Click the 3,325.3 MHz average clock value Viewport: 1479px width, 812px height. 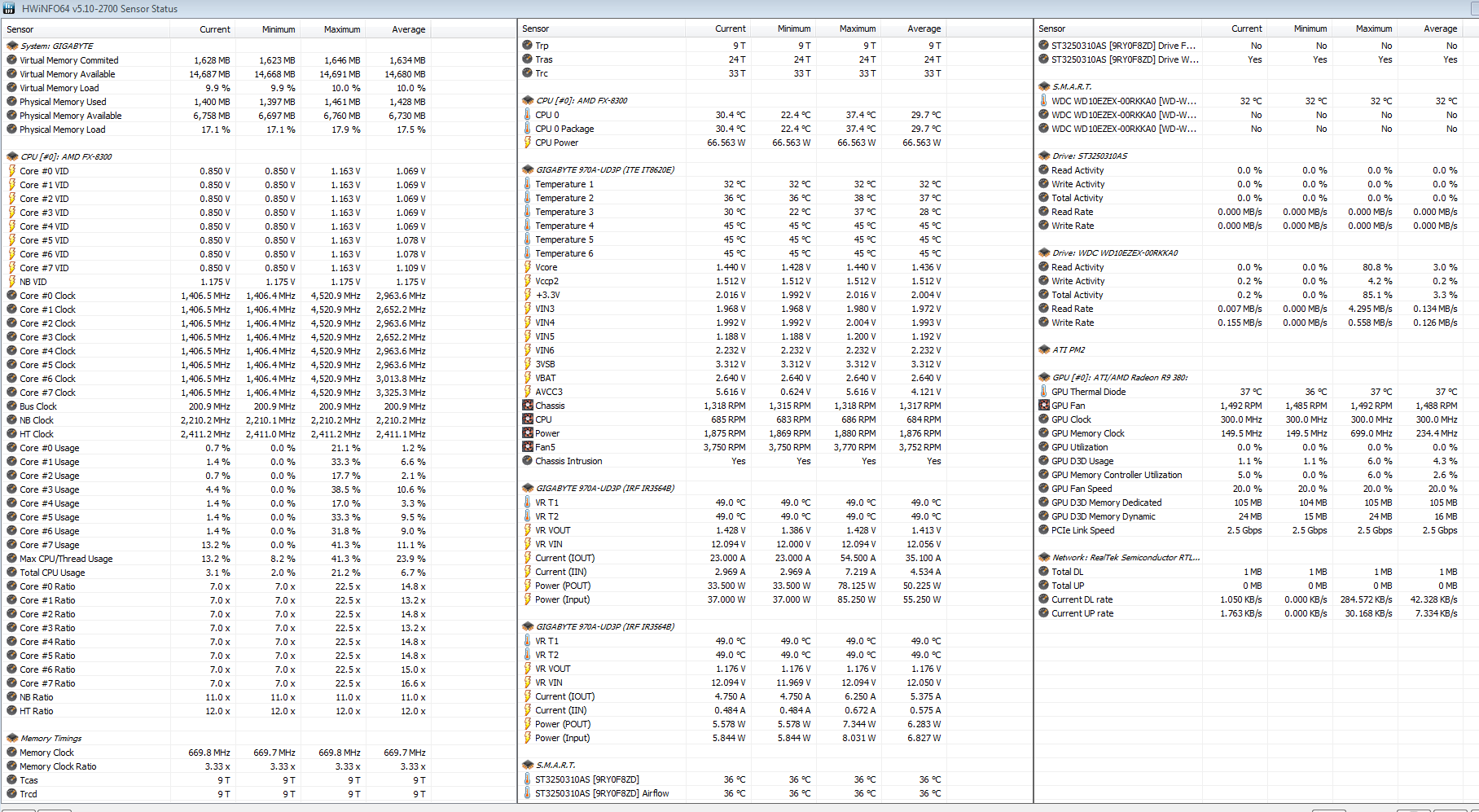pos(401,393)
